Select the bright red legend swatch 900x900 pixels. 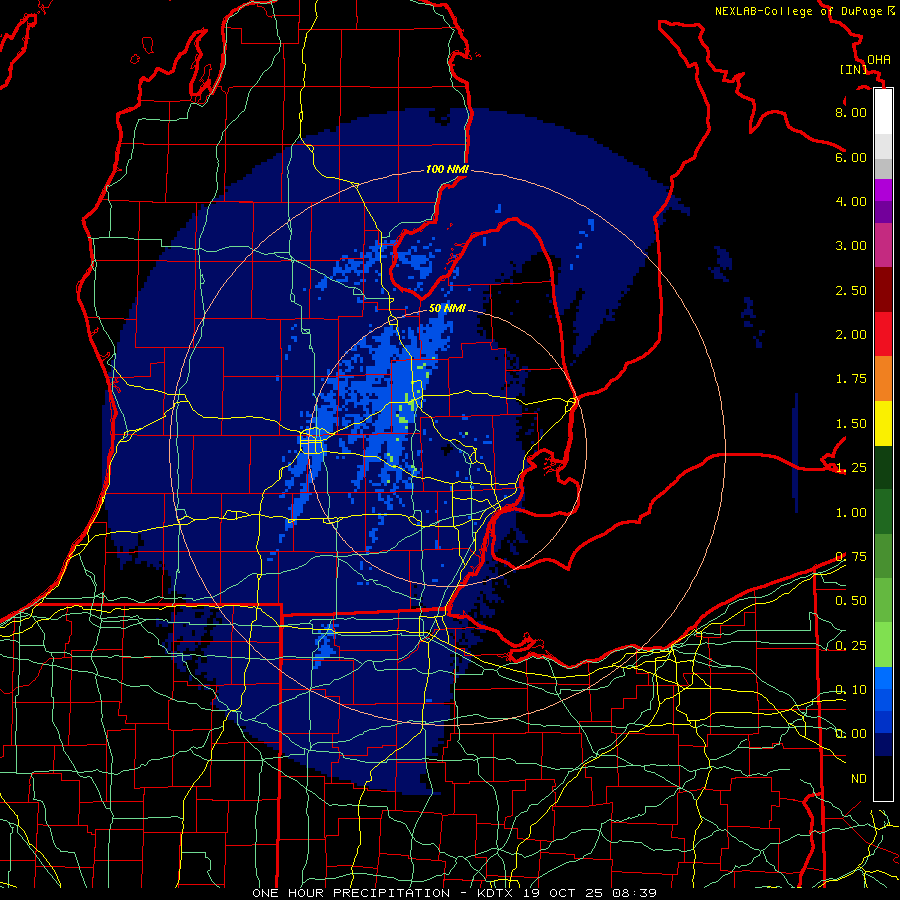(883, 334)
